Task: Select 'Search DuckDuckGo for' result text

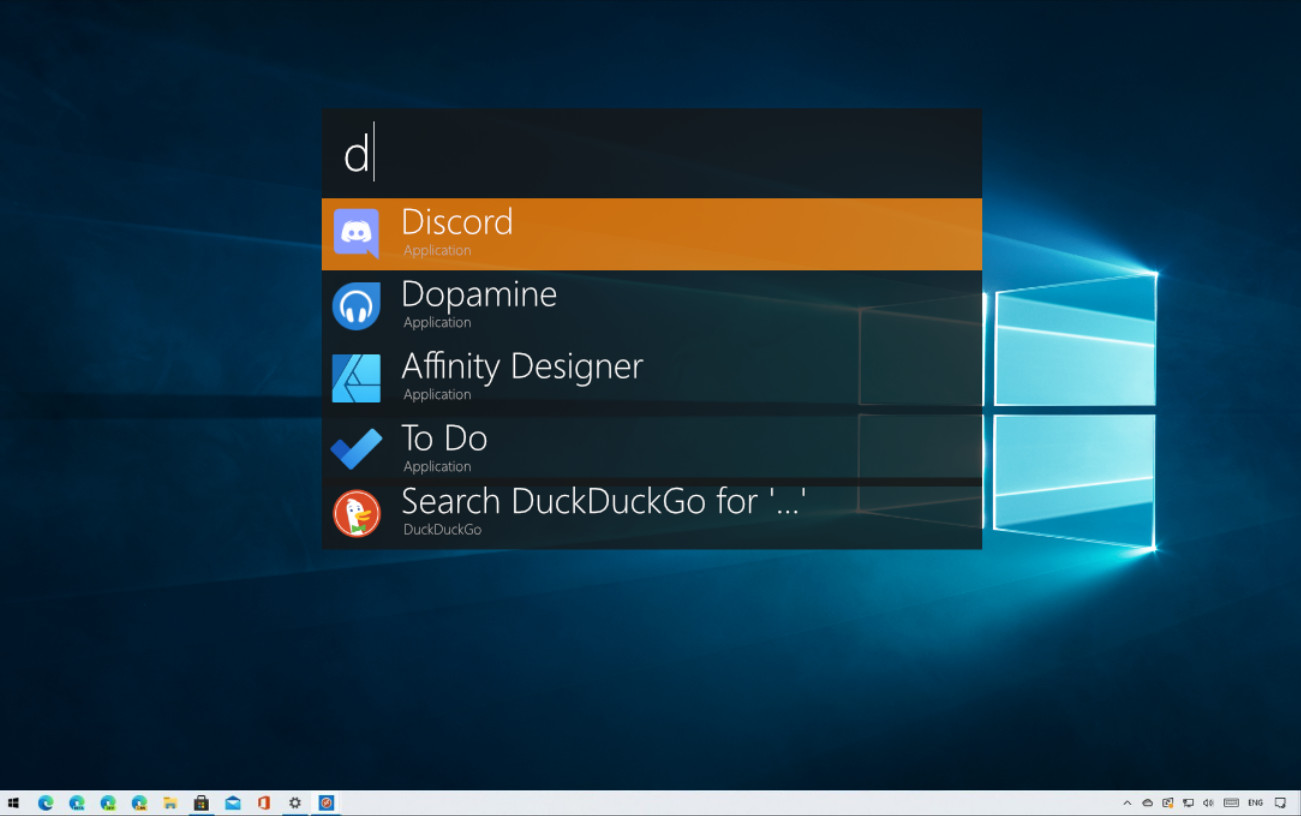Action: (604, 501)
